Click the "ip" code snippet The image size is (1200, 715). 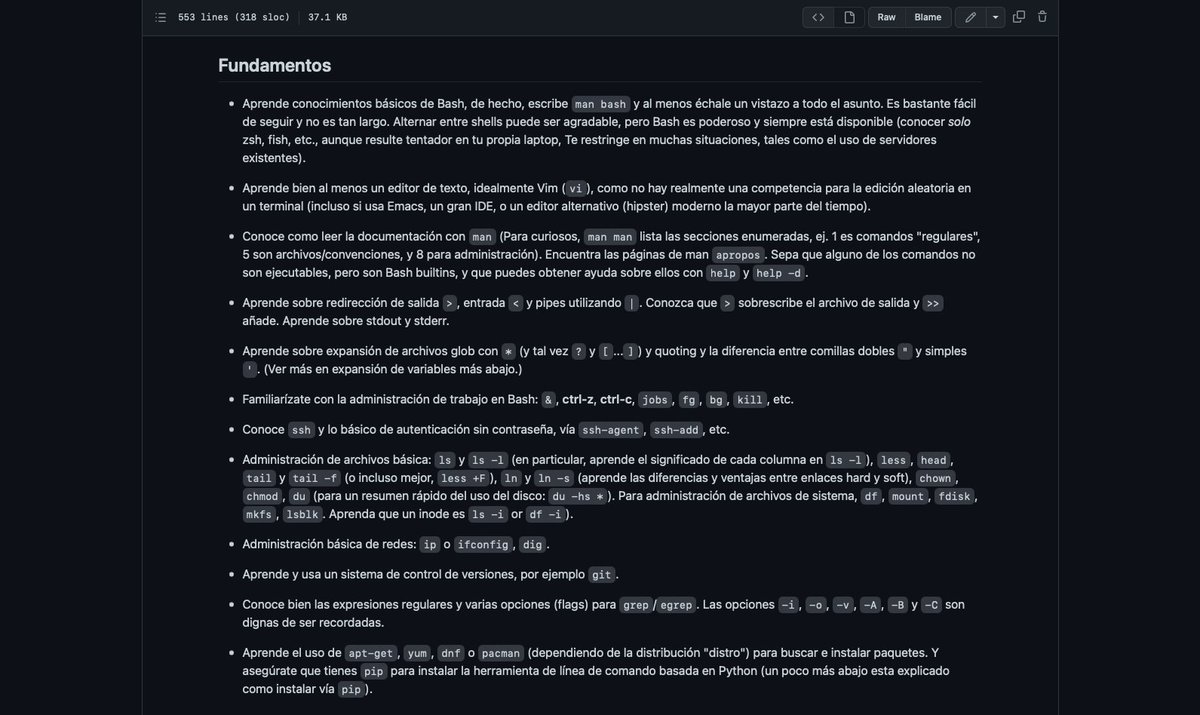tap(430, 545)
